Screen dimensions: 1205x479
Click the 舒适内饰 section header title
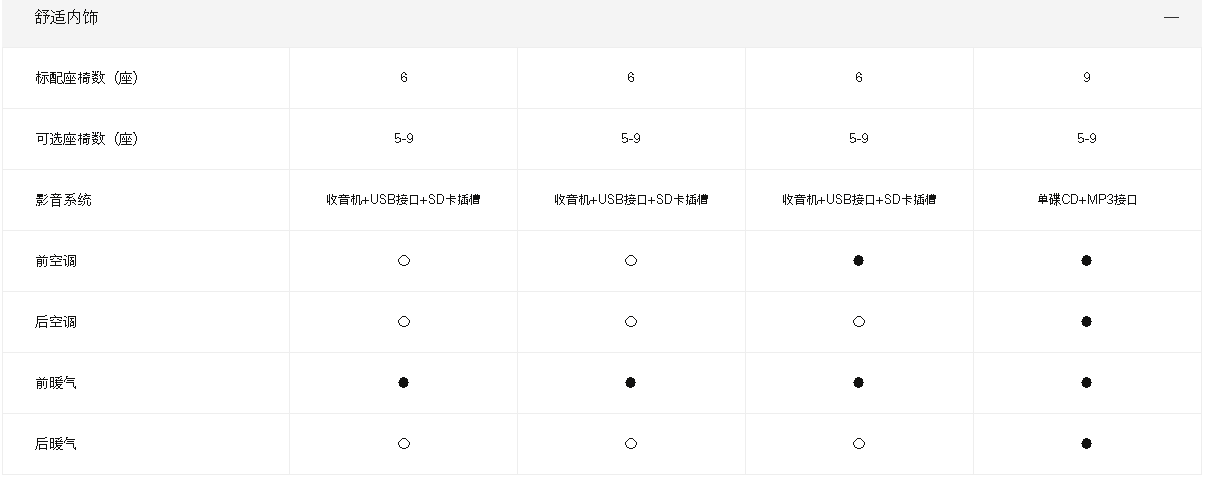[67, 18]
